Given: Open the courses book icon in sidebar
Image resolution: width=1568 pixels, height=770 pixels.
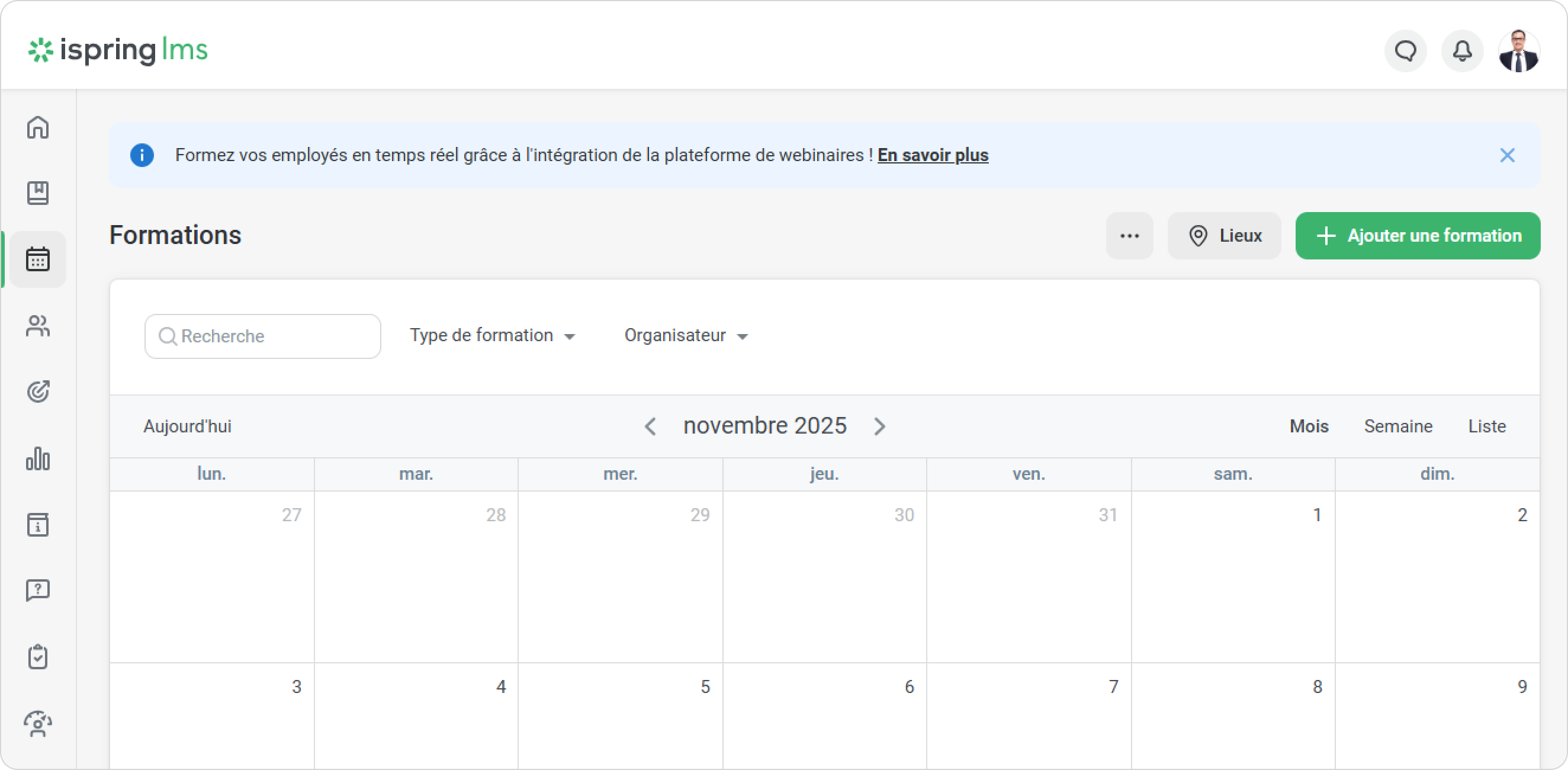Looking at the screenshot, I should pos(38,193).
